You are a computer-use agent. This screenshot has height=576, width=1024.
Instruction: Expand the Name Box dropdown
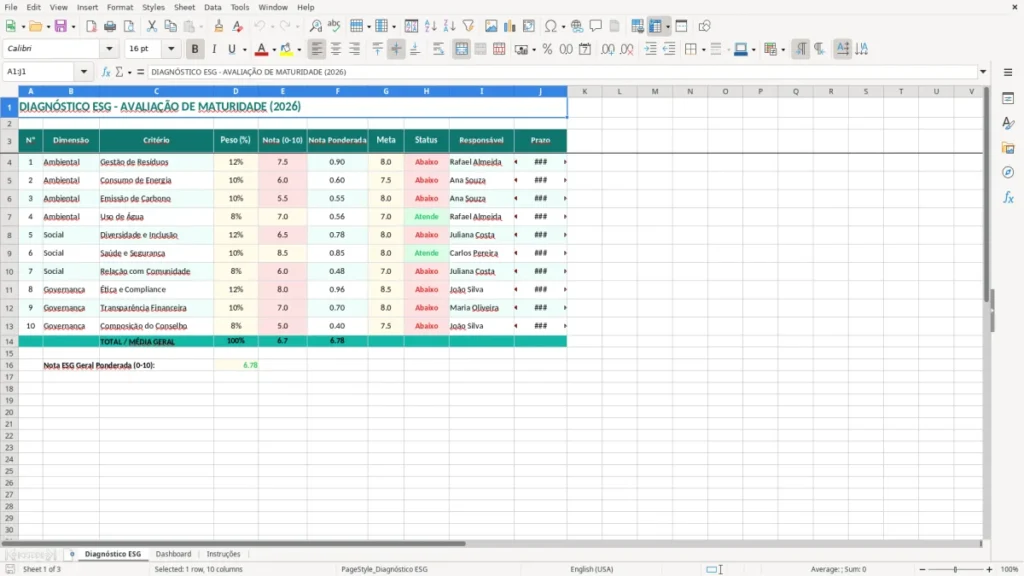[x=84, y=72]
